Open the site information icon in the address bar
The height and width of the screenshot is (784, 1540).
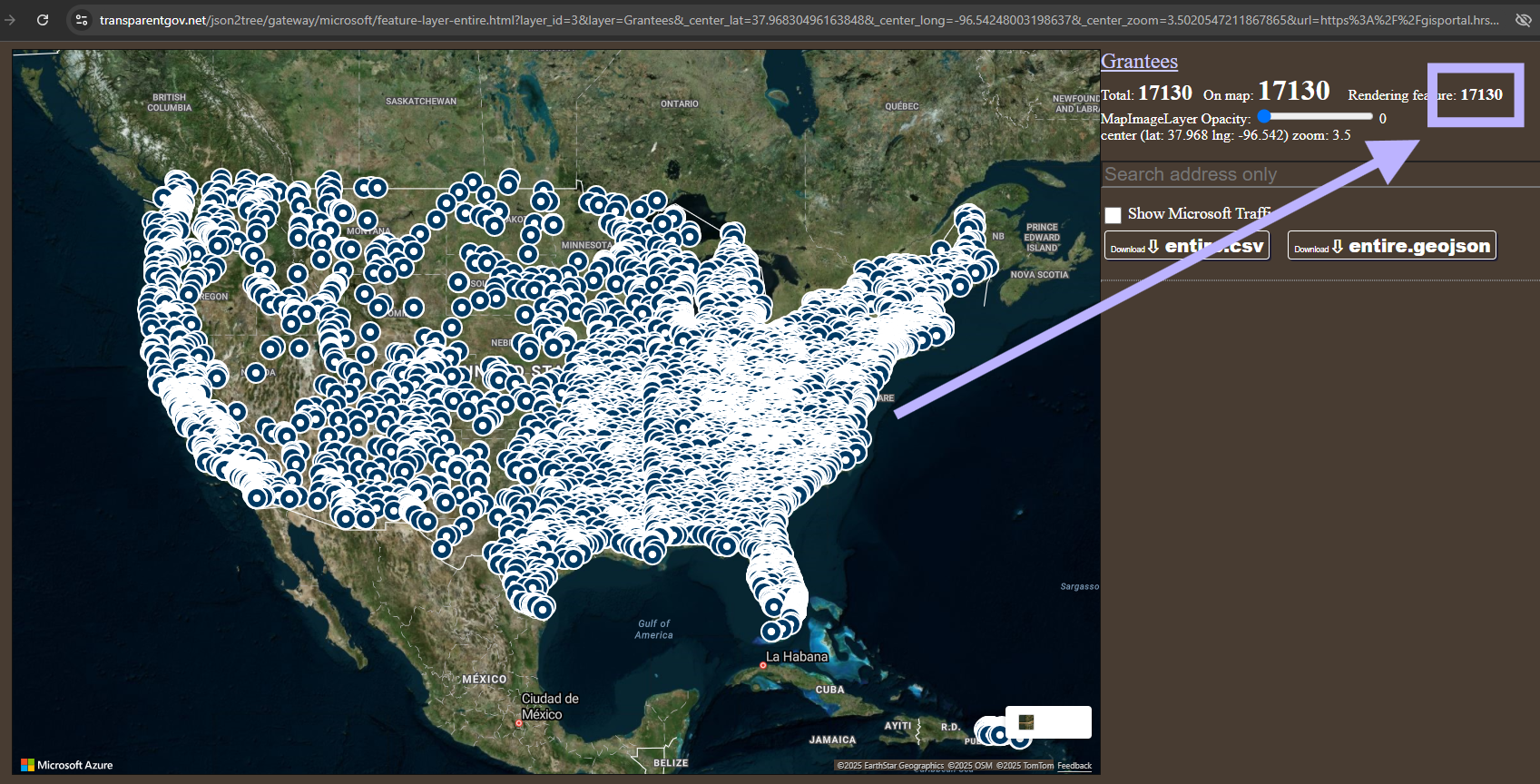81,19
